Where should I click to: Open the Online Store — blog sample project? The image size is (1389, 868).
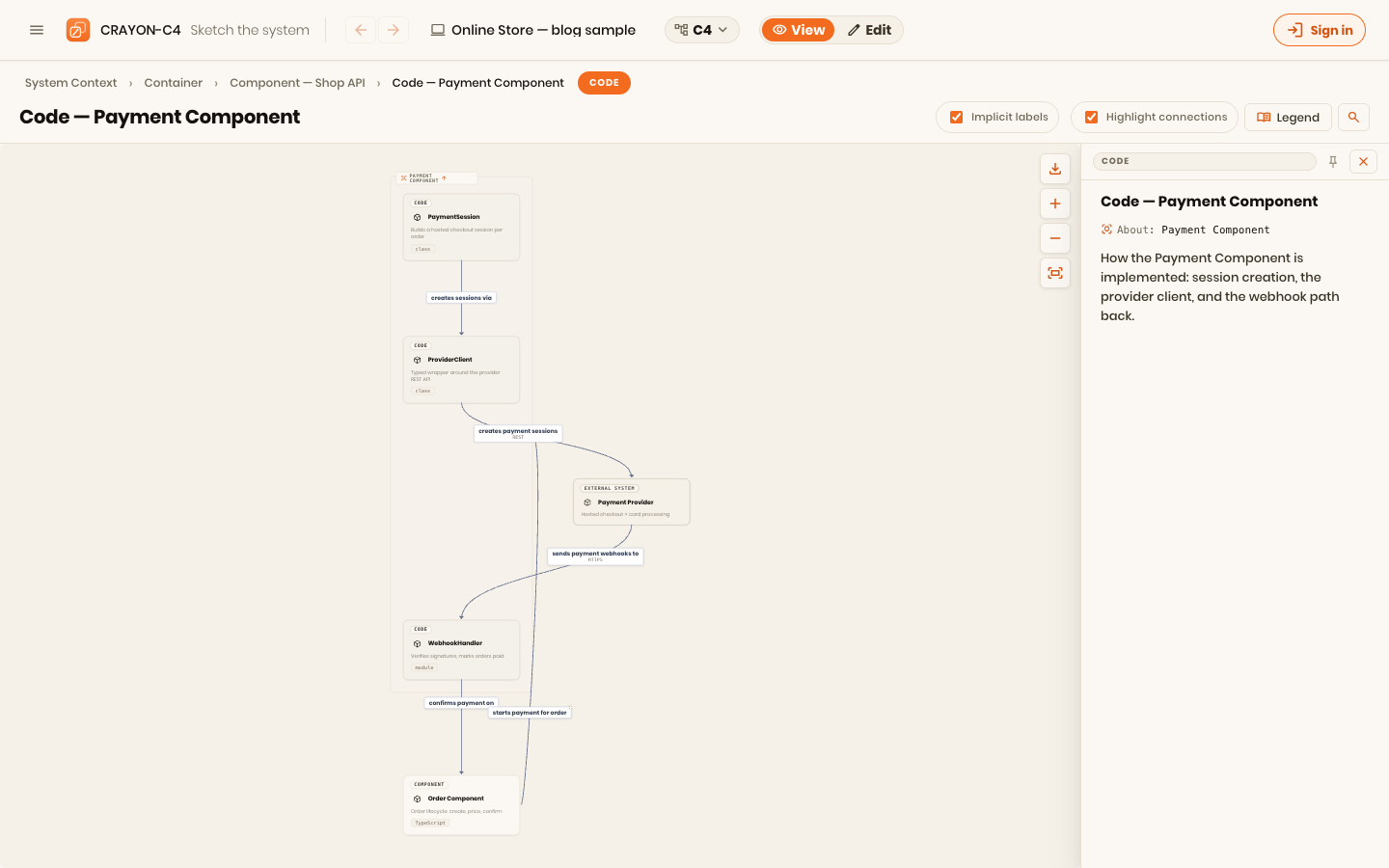[x=533, y=30]
